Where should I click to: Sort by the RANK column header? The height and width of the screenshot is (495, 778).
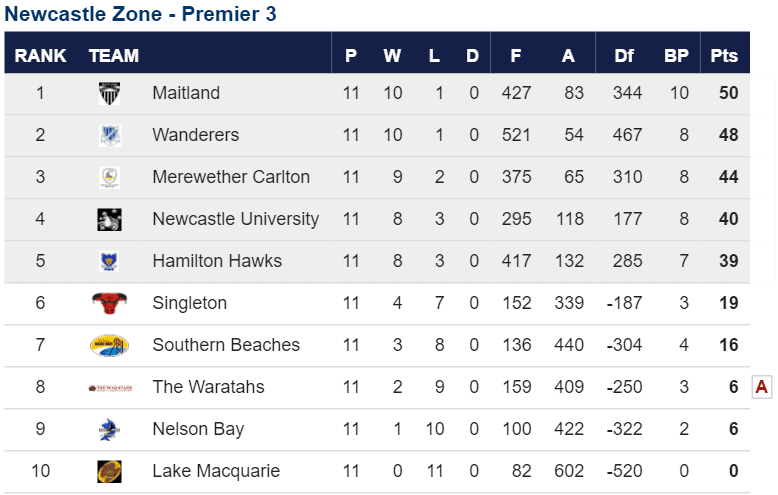pyautogui.click(x=40, y=56)
